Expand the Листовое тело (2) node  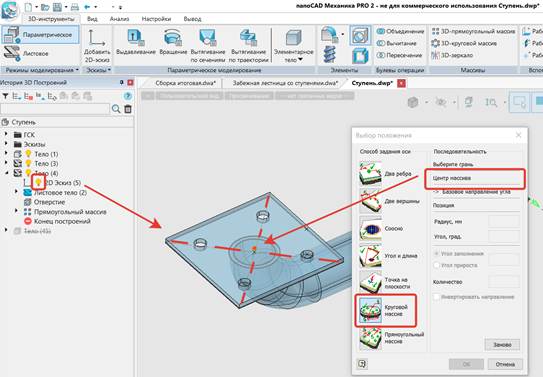tap(16, 191)
